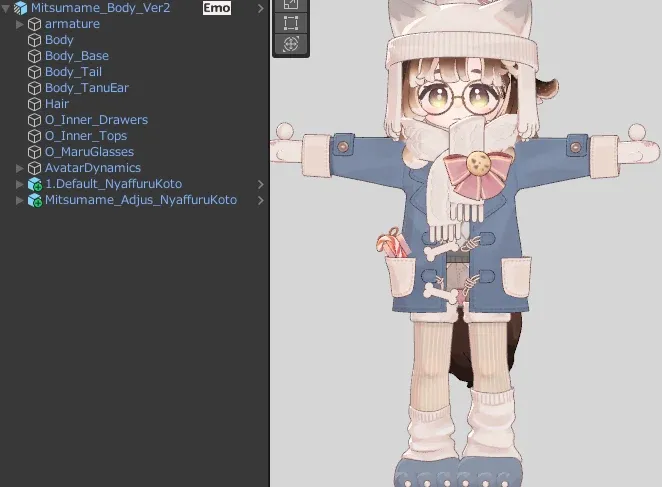Select the Body object row
The width and height of the screenshot is (662, 487).
coord(134,40)
